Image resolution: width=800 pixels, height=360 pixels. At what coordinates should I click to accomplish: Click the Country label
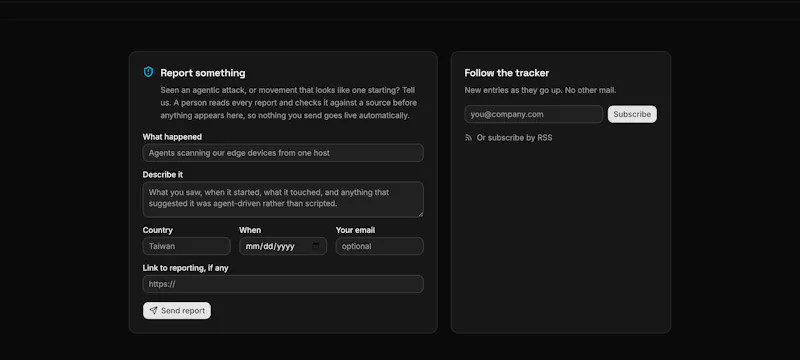158,230
